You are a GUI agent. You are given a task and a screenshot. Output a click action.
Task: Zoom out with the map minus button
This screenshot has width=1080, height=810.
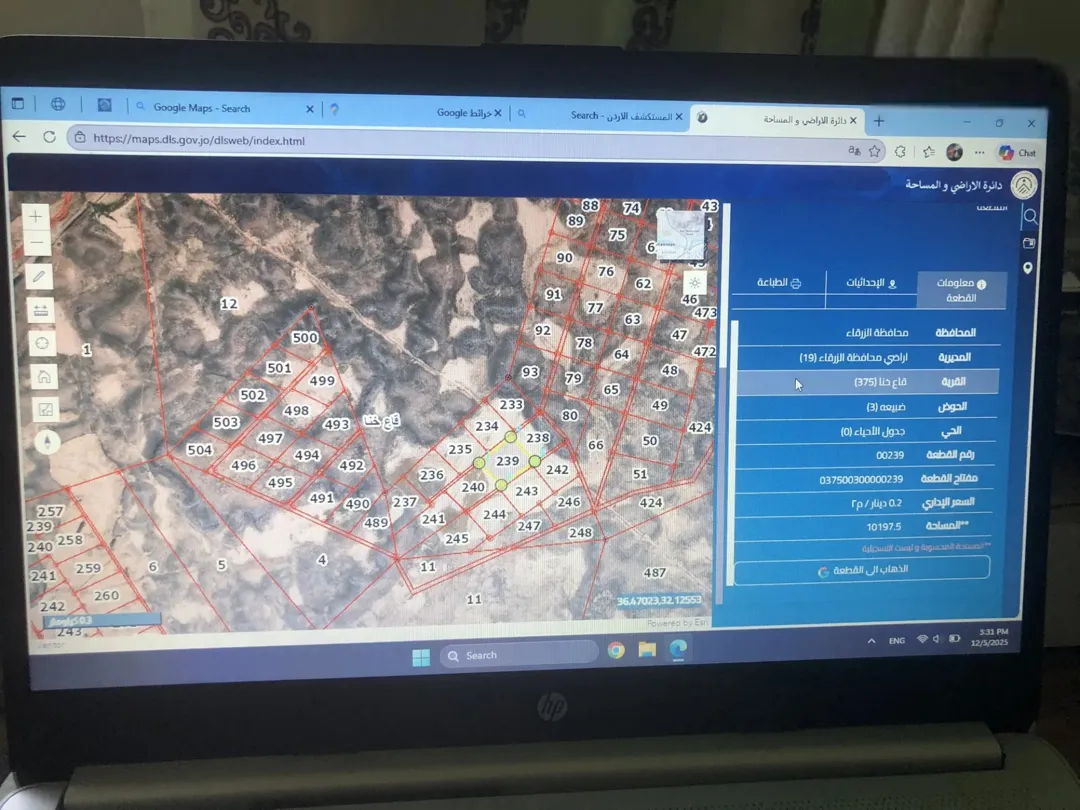pyautogui.click(x=37, y=242)
